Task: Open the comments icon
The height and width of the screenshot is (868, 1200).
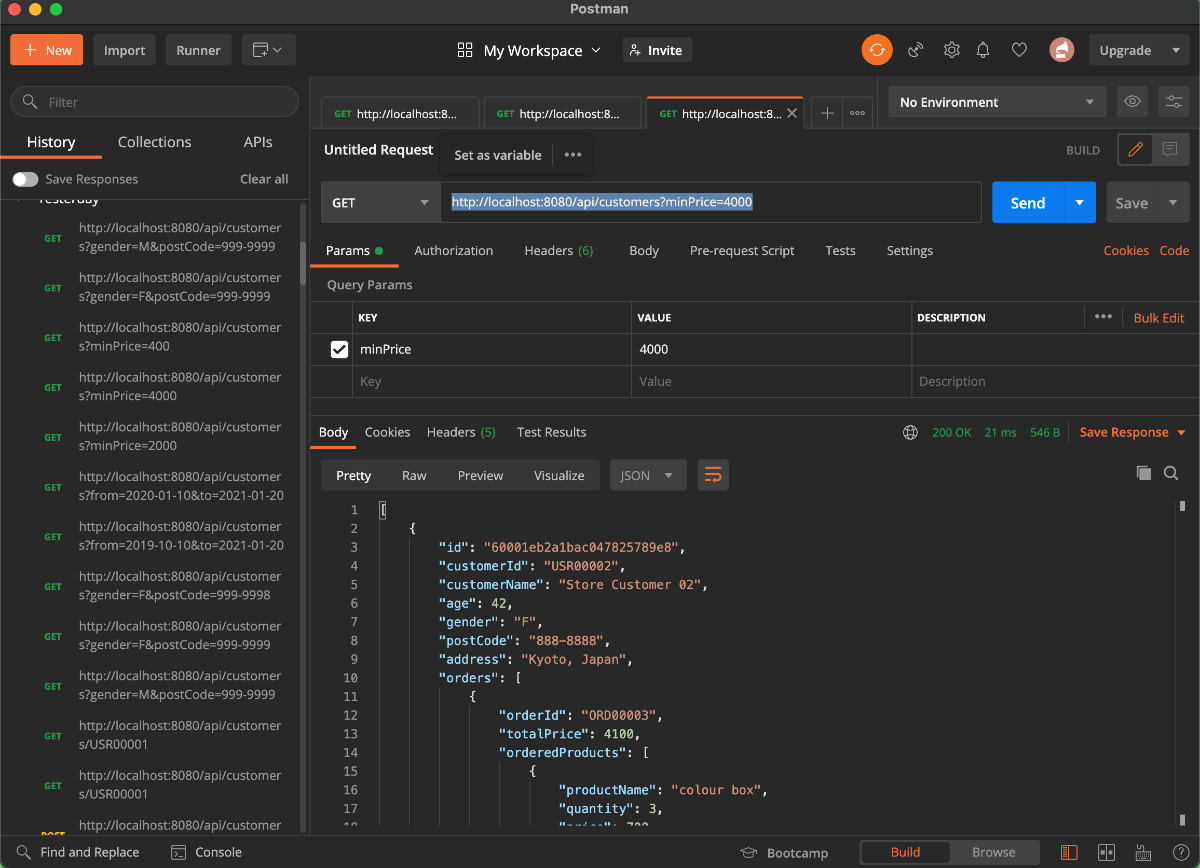Action: click(x=1169, y=150)
